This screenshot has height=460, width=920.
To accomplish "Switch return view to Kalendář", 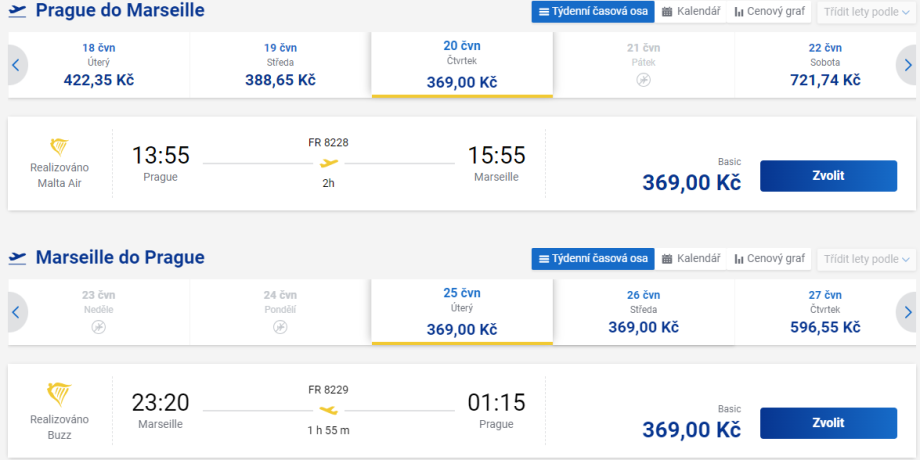I will (690, 259).
